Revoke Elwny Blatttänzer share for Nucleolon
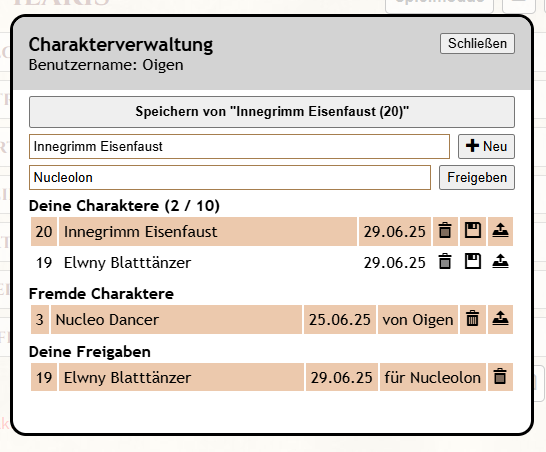The image size is (546, 452). point(500,377)
